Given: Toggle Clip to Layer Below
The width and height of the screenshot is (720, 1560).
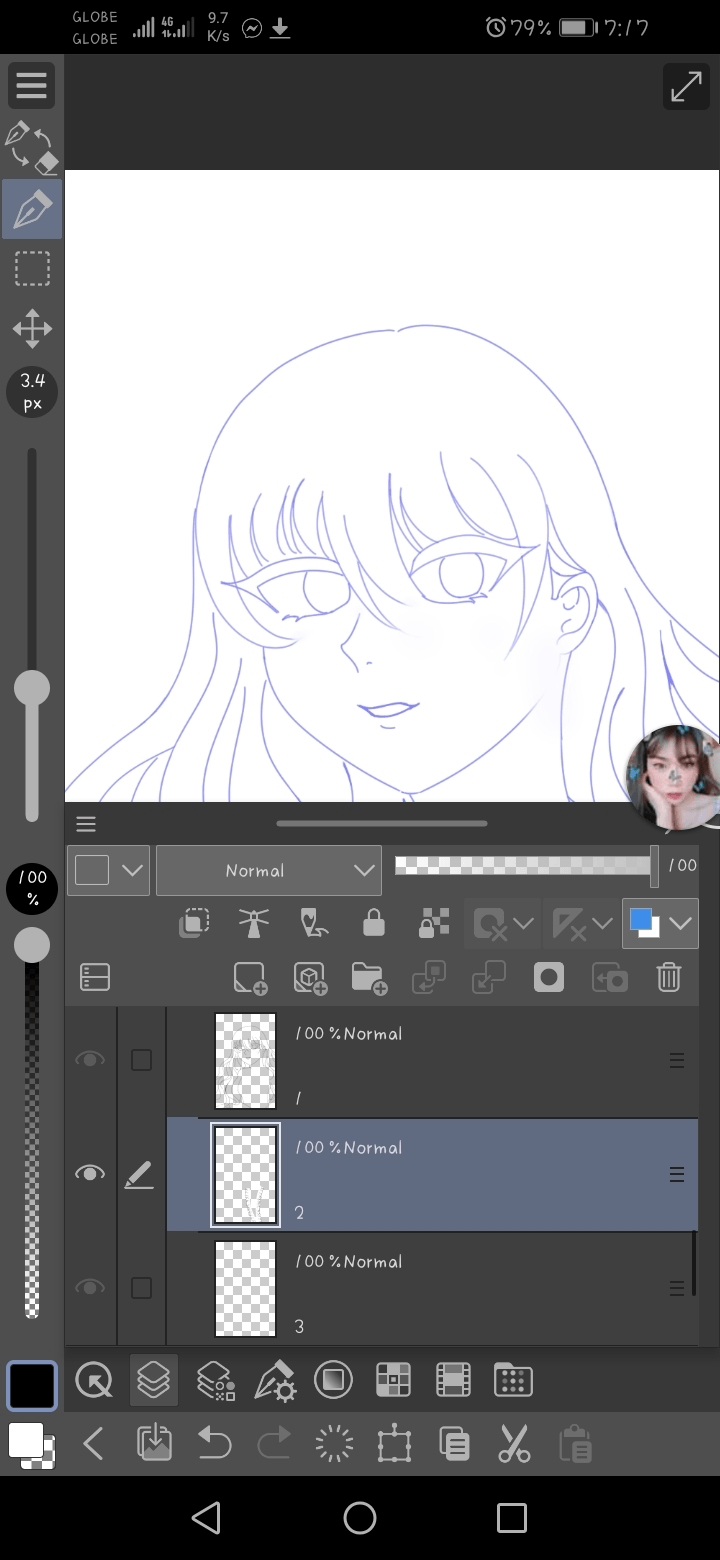Looking at the screenshot, I should point(194,923).
